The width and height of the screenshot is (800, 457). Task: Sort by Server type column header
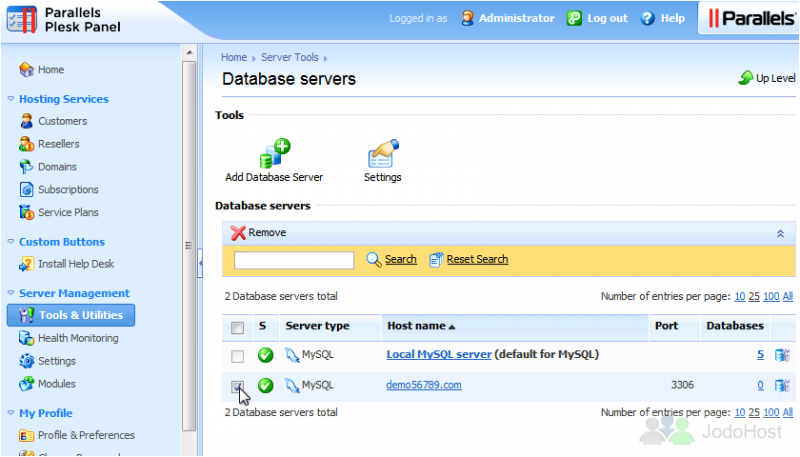click(x=317, y=326)
